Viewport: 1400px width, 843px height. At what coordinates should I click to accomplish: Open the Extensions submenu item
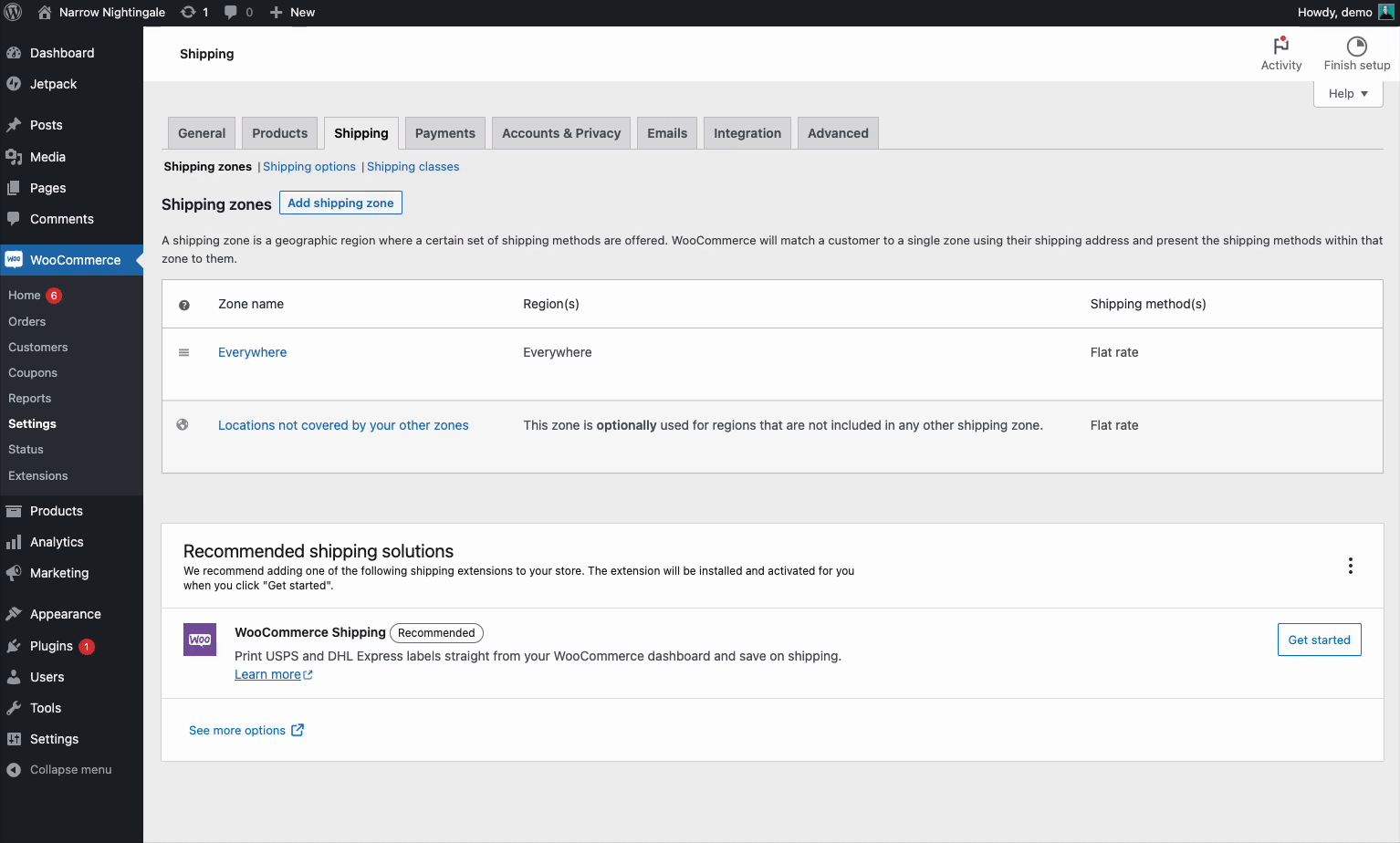click(38, 475)
